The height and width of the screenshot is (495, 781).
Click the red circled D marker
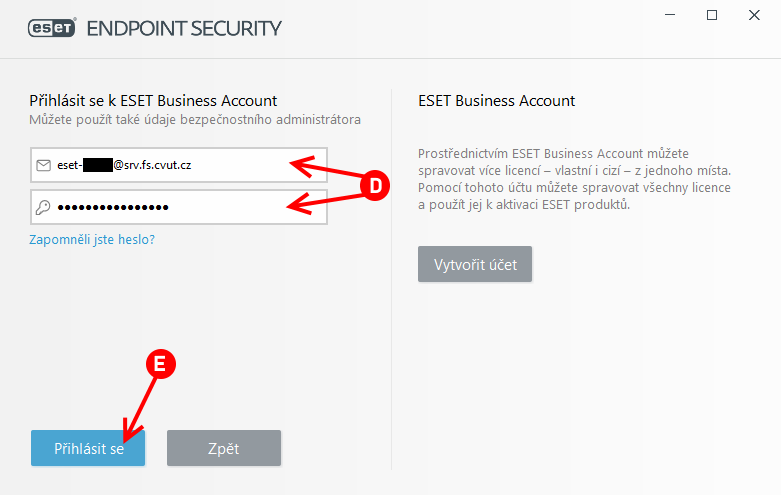pyautogui.click(x=375, y=186)
